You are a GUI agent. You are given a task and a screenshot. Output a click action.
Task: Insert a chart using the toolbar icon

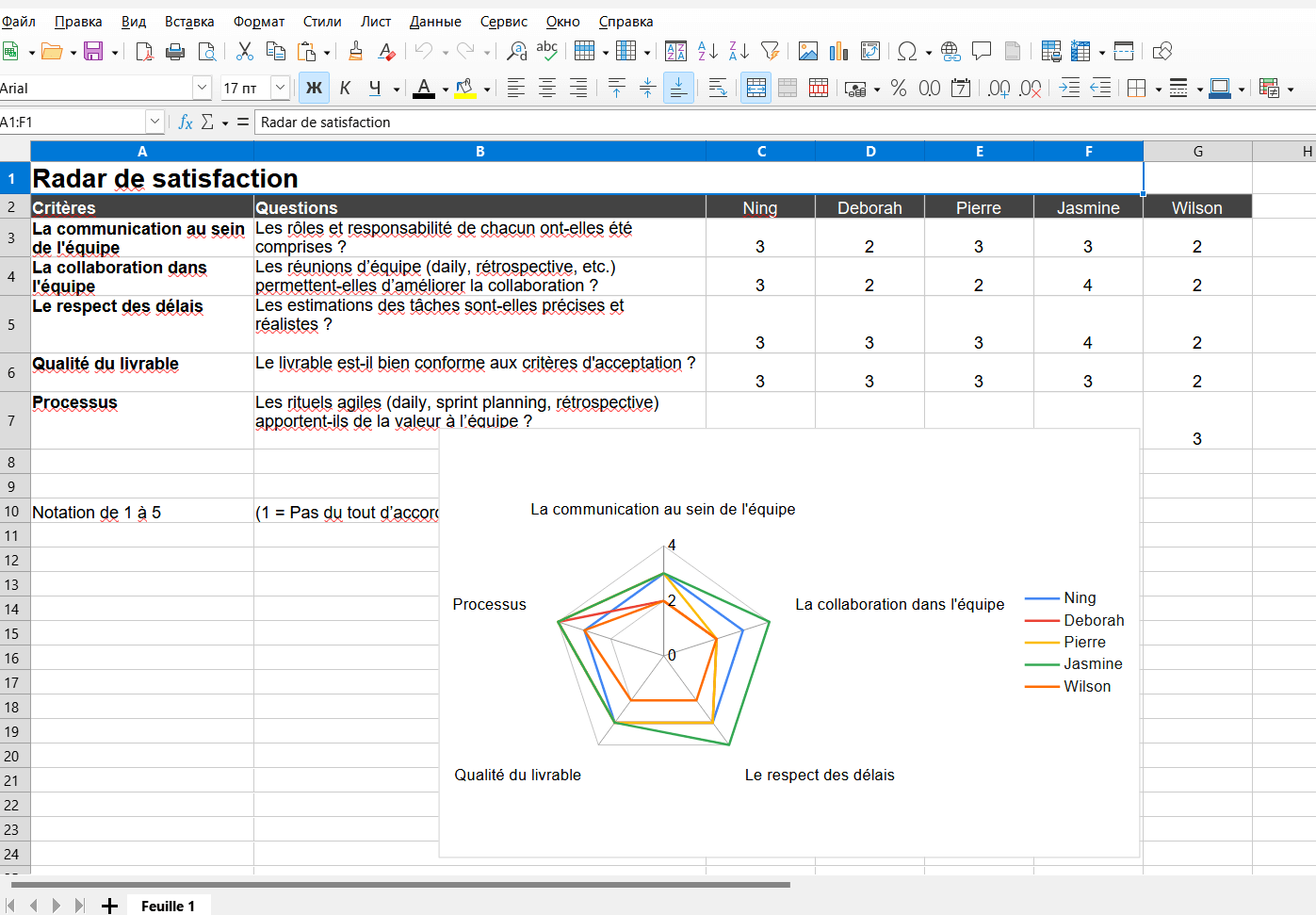838,51
